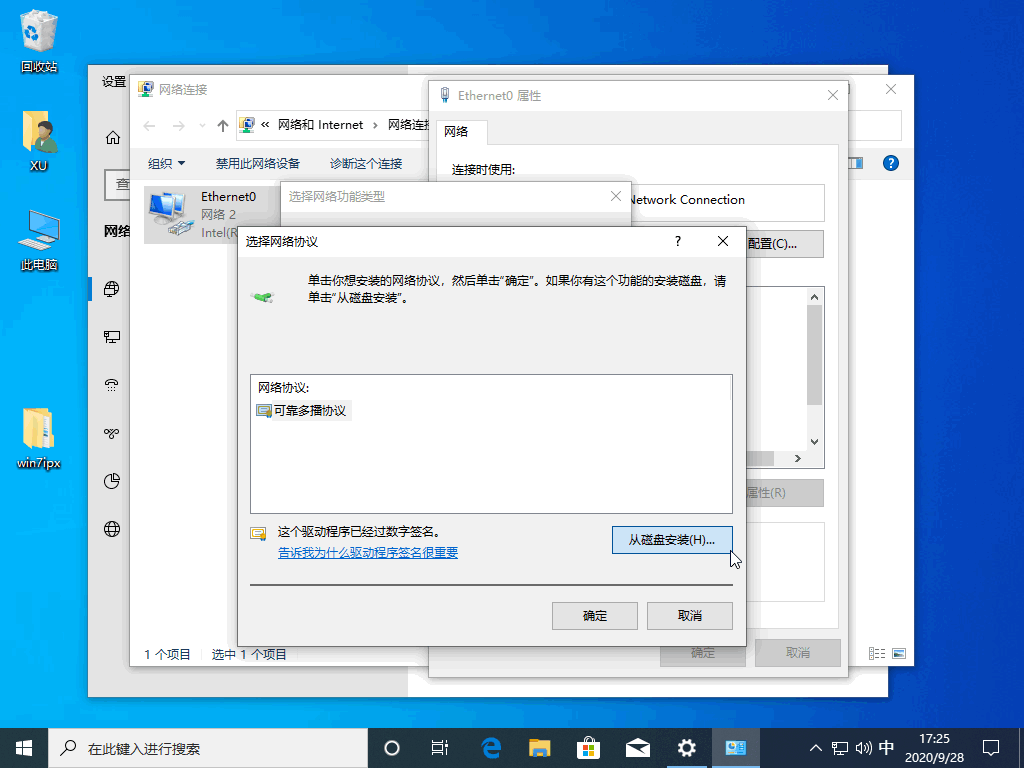Launch Microsoft Edge from taskbar
Viewport: 1024px width, 768px height.
[490, 748]
